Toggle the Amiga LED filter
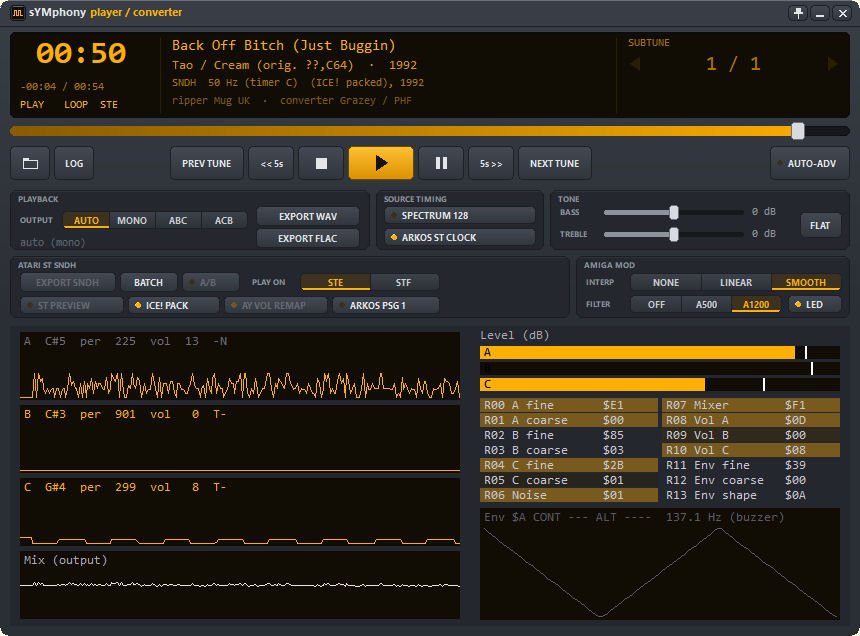This screenshot has height=636, width=860. [814, 304]
